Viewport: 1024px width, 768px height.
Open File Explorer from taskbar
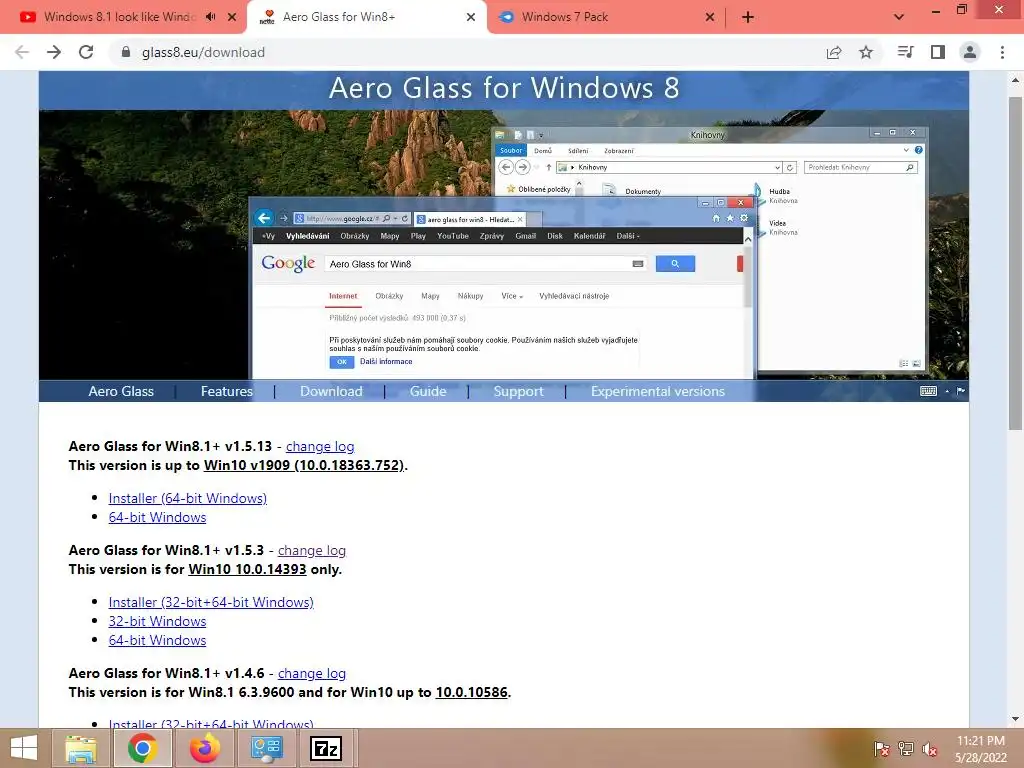coord(81,748)
